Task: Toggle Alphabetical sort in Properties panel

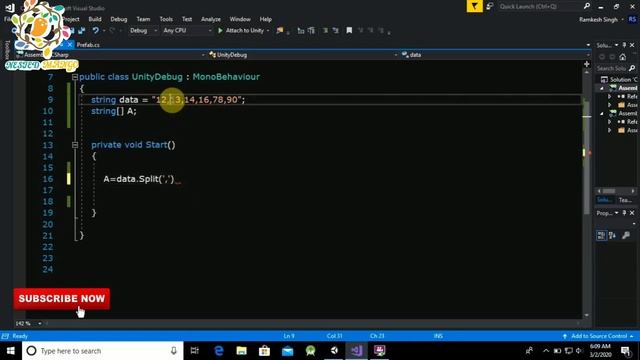Action: point(612,235)
